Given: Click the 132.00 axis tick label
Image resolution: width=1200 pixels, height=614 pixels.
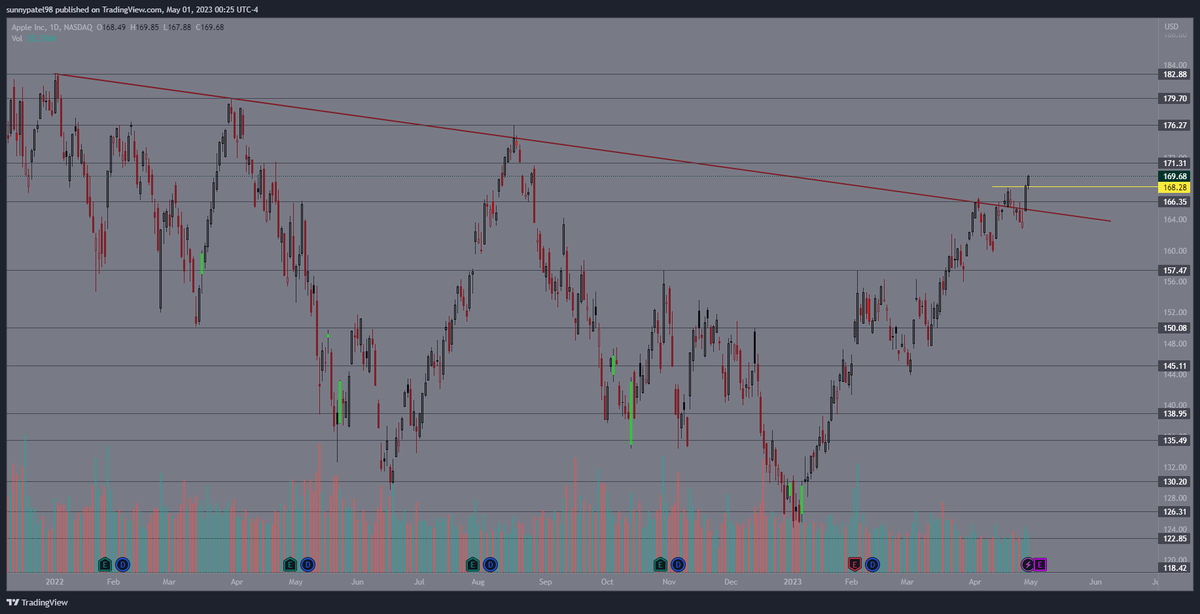Looking at the screenshot, I should coord(1174,467).
